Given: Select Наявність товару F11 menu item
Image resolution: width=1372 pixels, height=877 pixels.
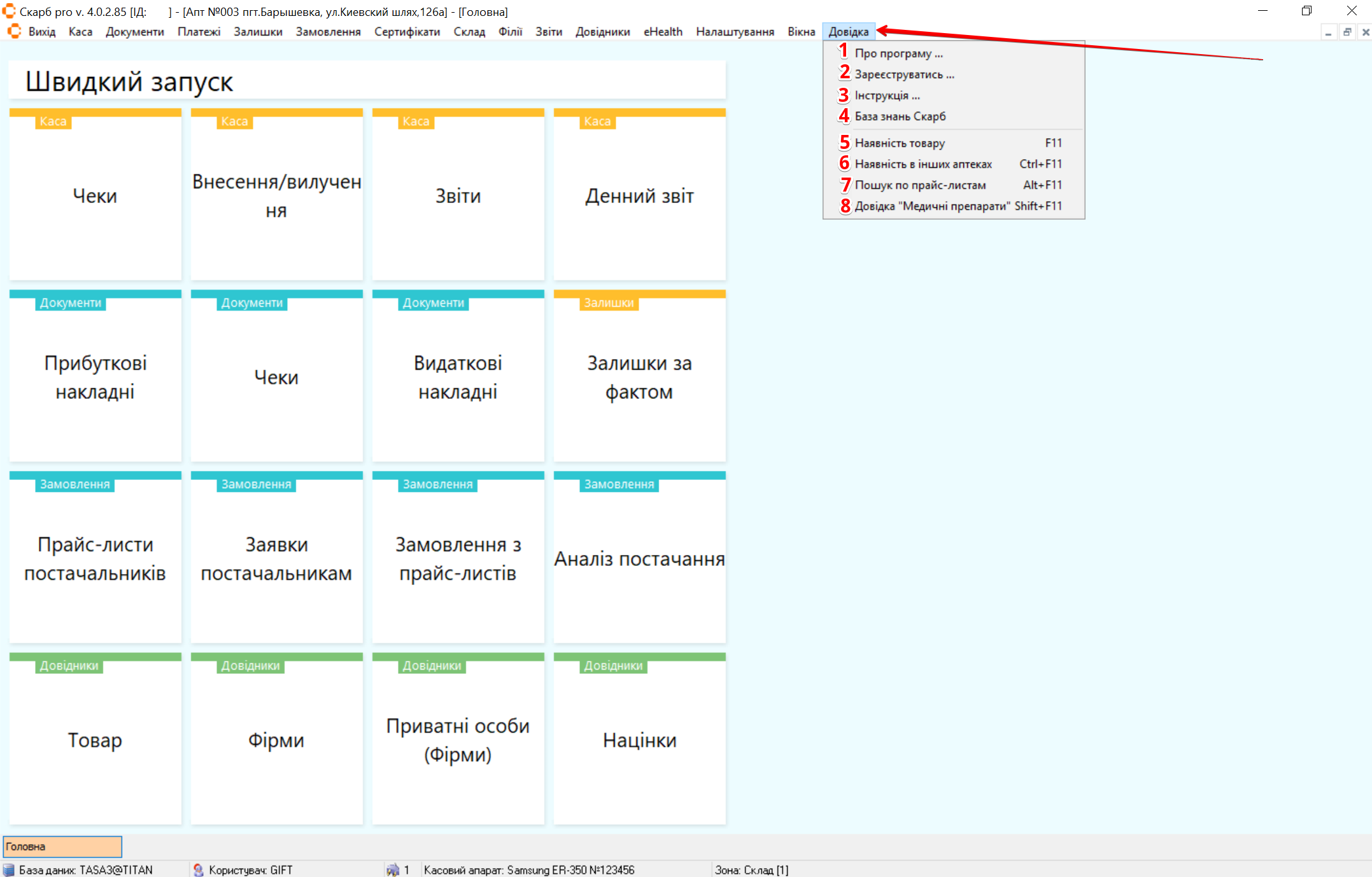Looking at the screenshot, I should tap(900, 143).
